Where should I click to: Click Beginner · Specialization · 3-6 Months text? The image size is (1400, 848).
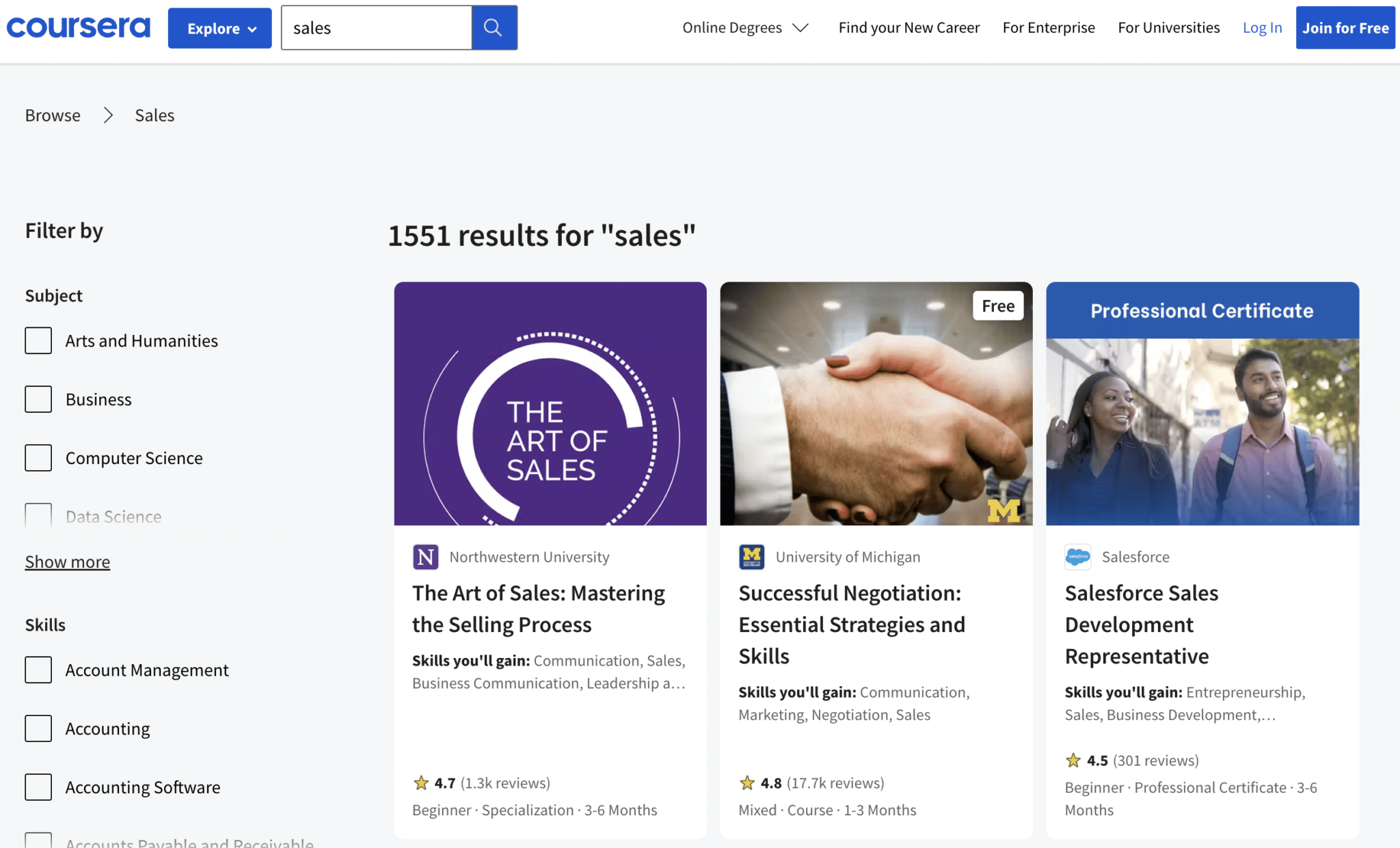535,810
